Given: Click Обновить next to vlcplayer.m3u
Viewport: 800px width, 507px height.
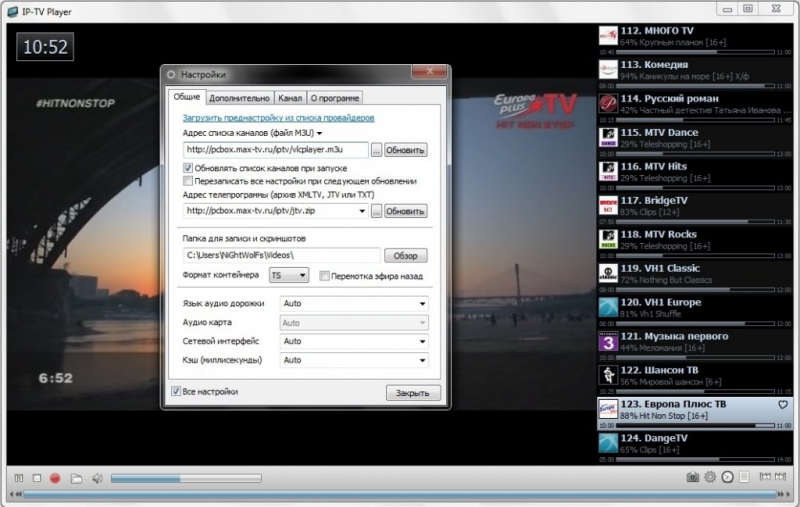Looking at the screenshot, I should [405, 150].
